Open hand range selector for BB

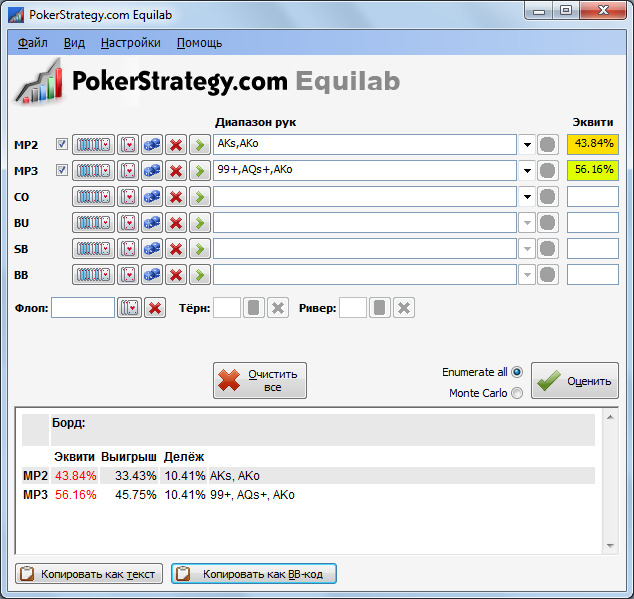click(x=93, y=275)
